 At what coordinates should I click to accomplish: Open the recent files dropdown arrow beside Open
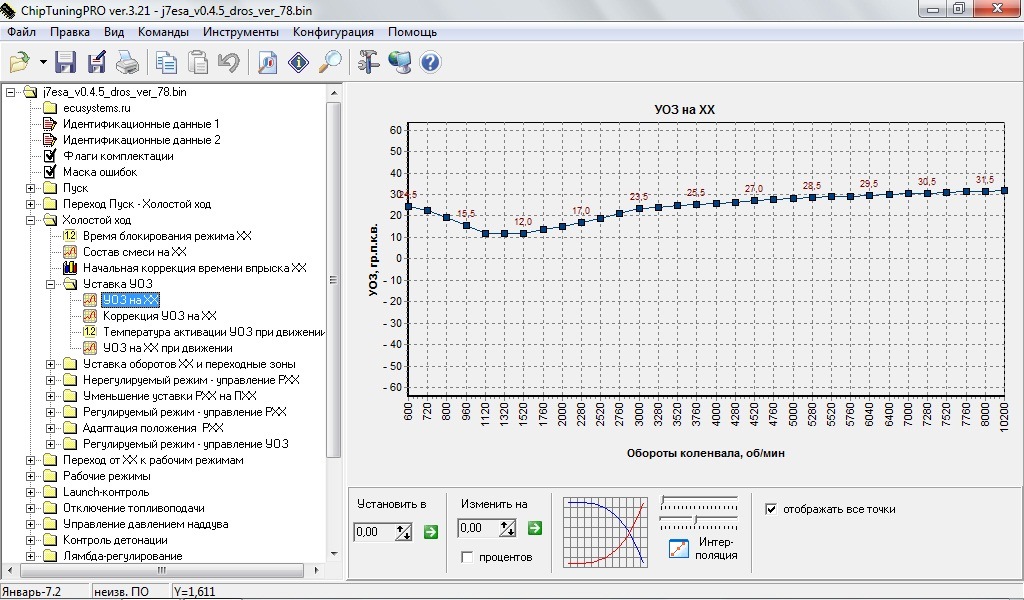[43, 62]
